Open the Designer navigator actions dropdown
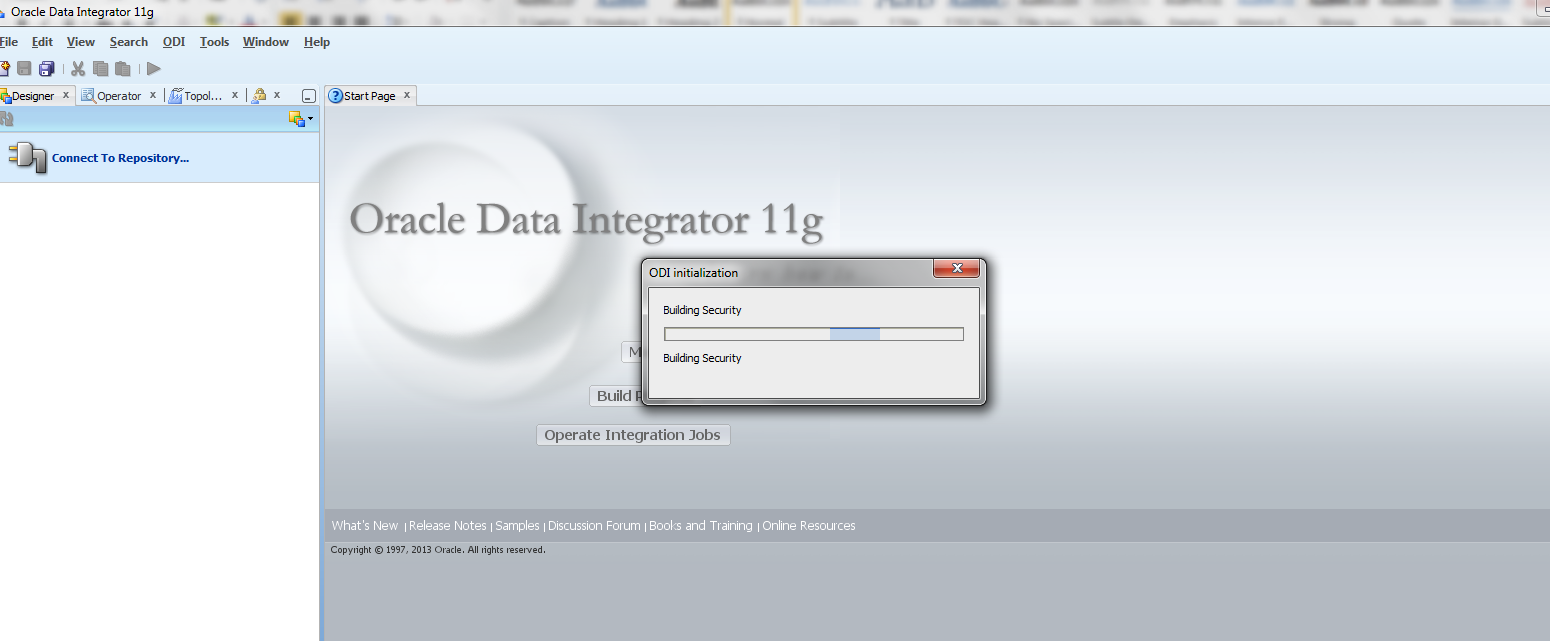This screenshot has width=1550, height=641. 301,119
